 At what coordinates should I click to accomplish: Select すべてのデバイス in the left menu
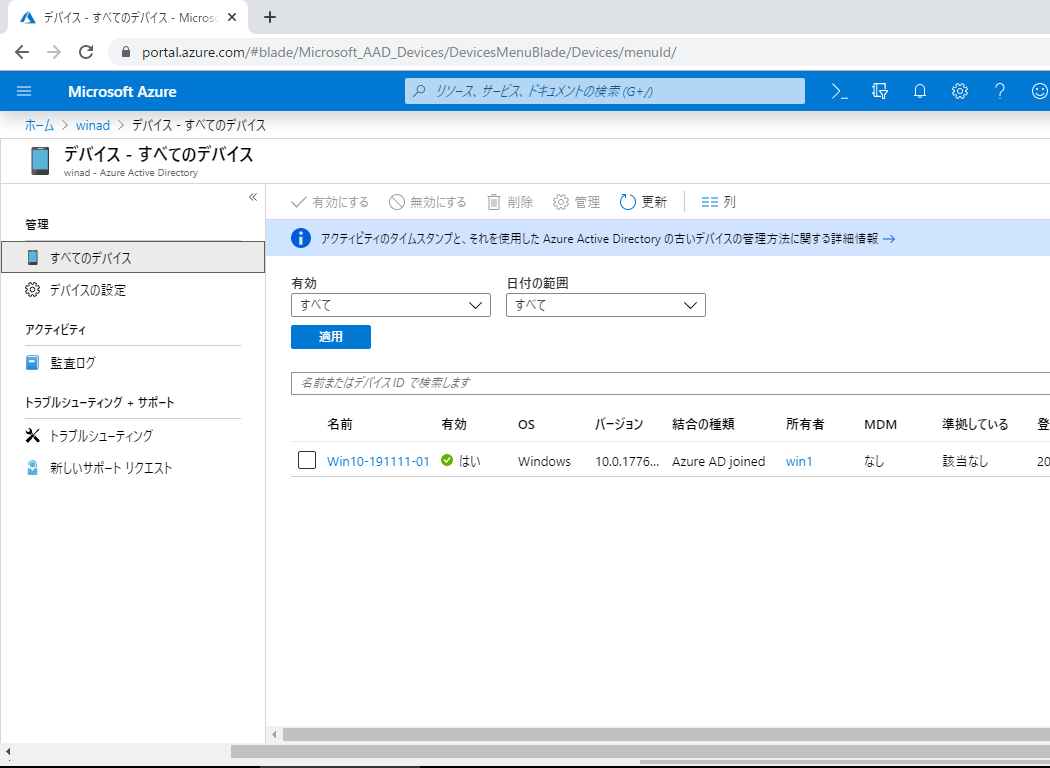tap(133, 257)
